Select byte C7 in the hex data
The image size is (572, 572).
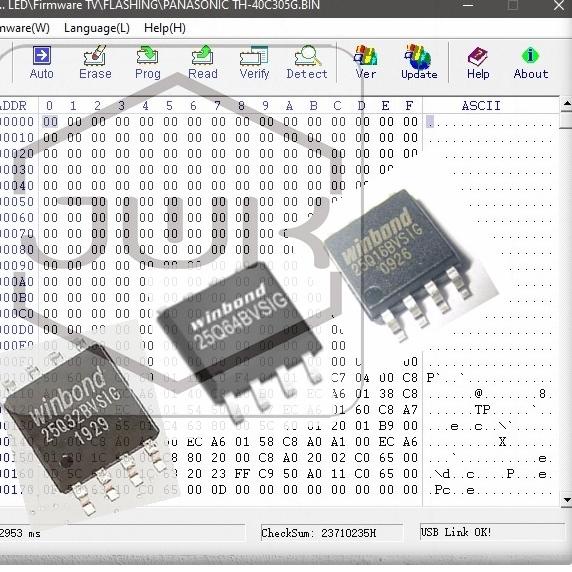click(x=338, y=378)
